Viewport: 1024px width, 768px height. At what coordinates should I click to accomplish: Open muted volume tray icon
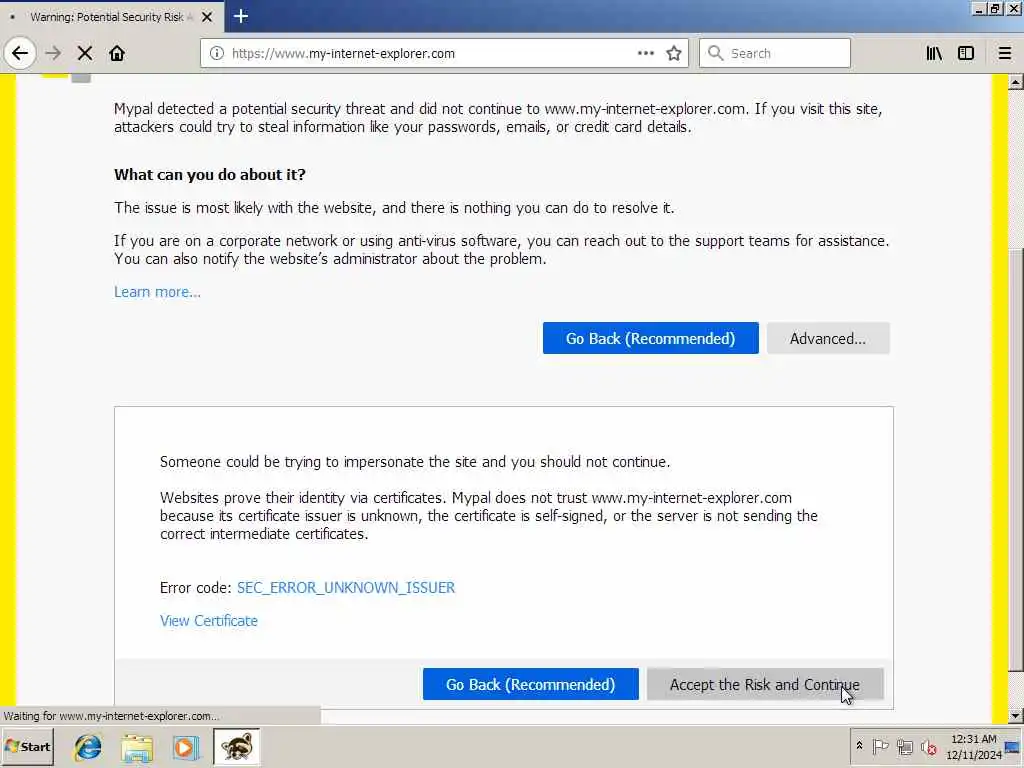(x=928, y=746)
